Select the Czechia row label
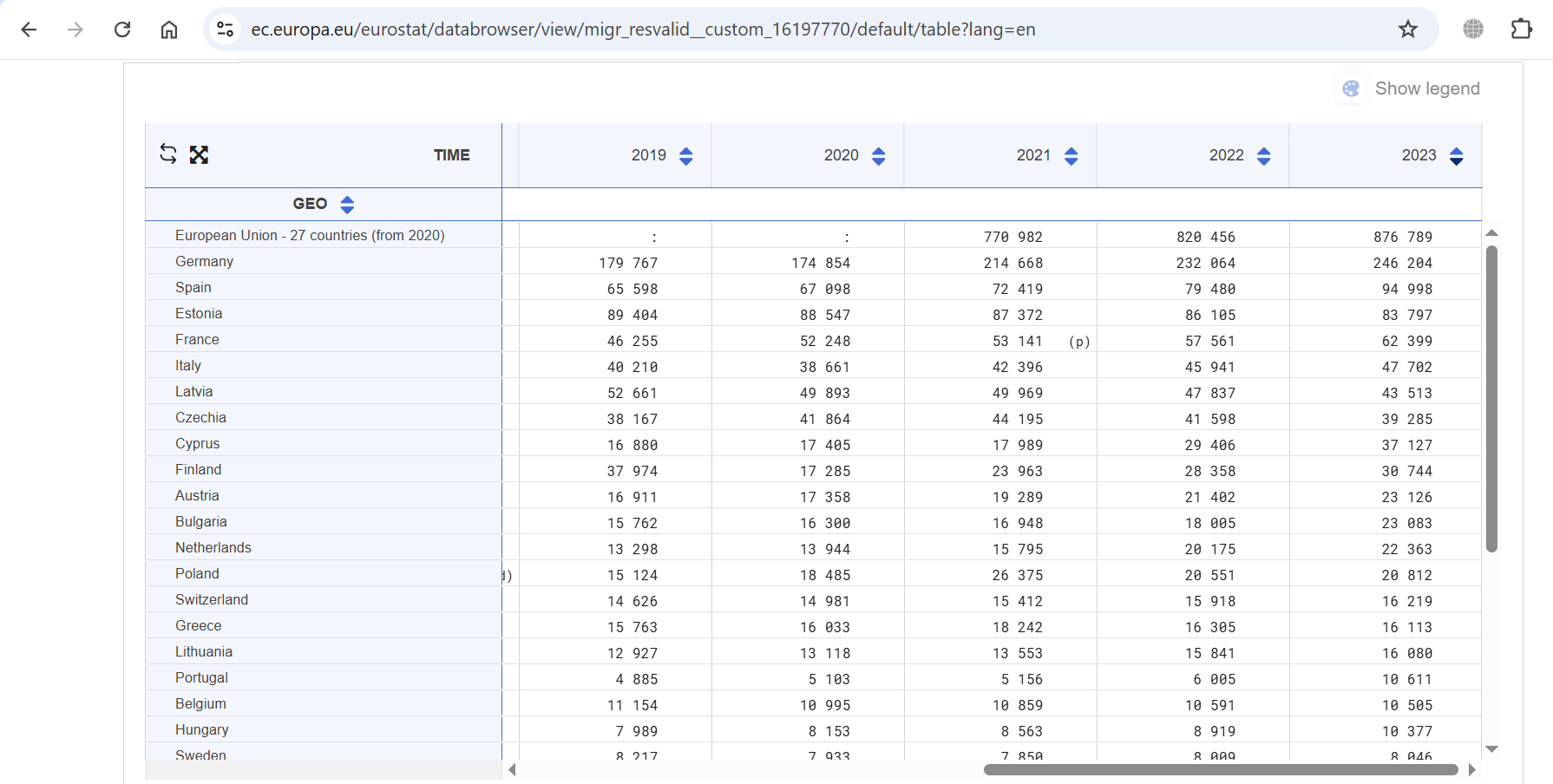Screen dimensions: 1553x784 click(200, 417)
